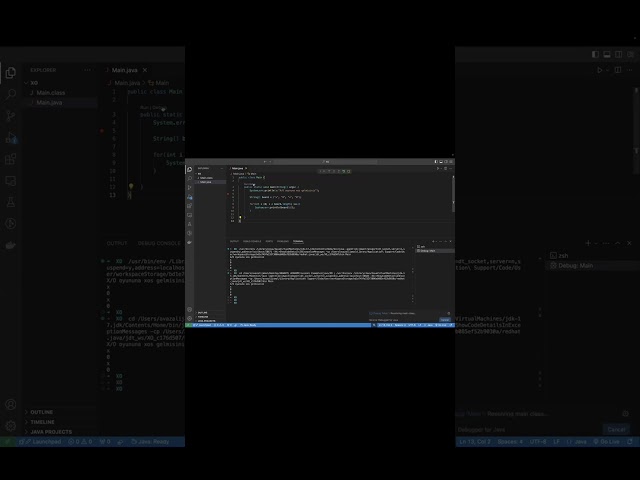Click notification bell icon in background status bar
The width and height of the screenshot is (640, 480).
click(630, 442)
